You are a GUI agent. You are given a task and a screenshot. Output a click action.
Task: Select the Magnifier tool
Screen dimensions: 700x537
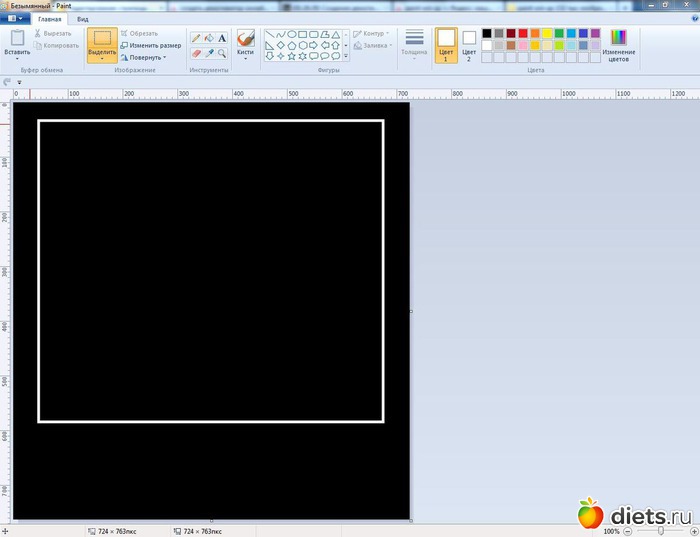click(x=222, y=52)
